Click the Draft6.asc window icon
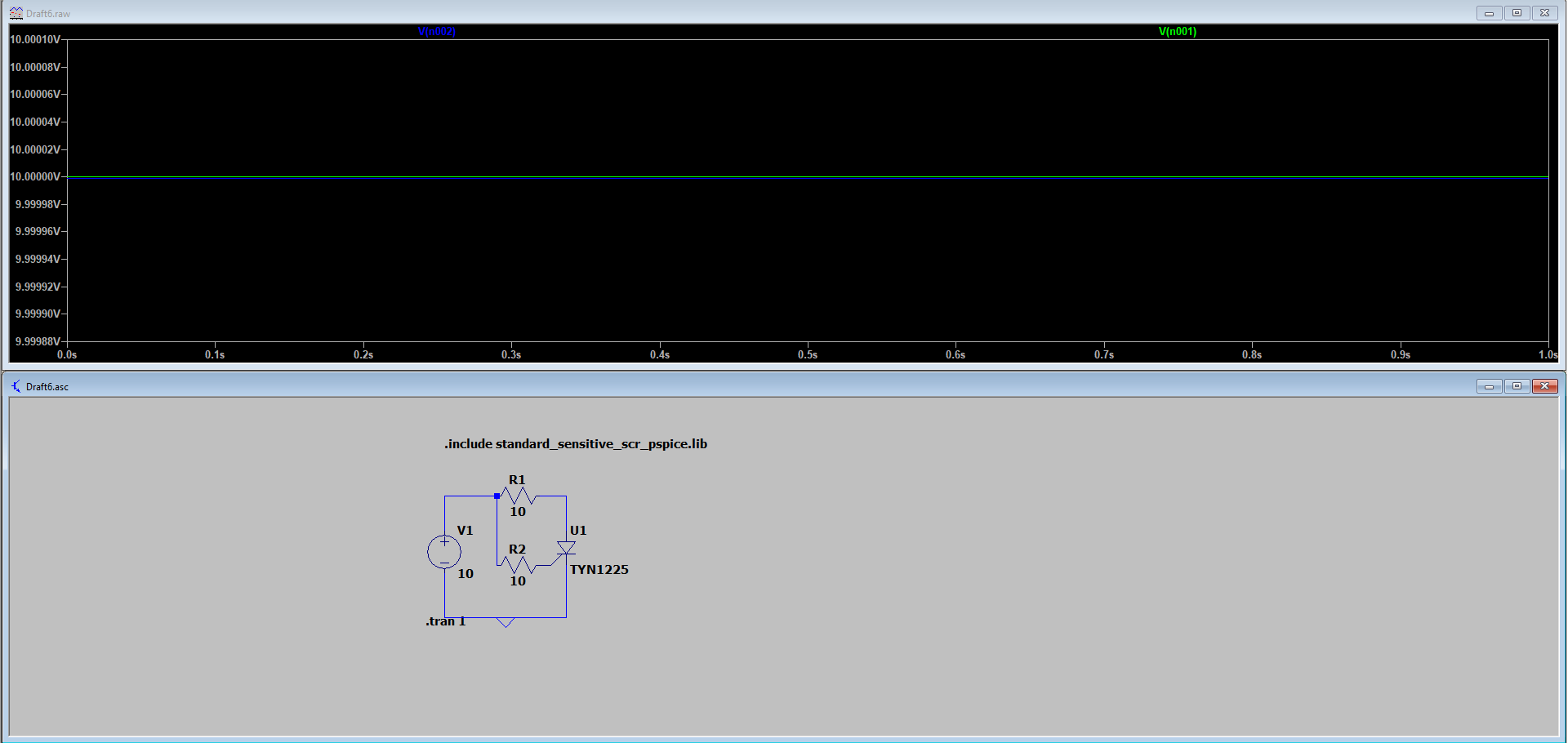This screenshot has height=743, width=1568. pos(16,386)
